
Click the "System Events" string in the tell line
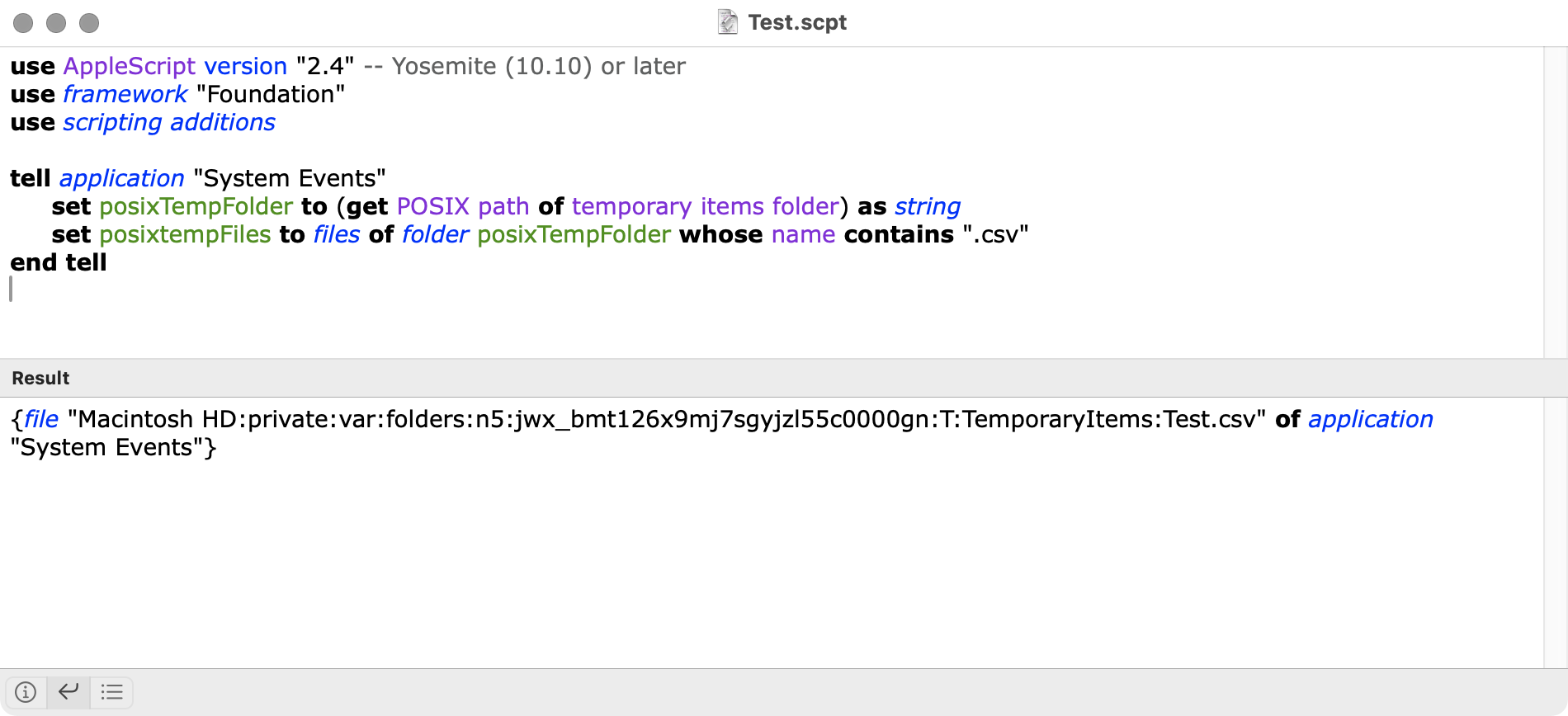pos(290,179)
